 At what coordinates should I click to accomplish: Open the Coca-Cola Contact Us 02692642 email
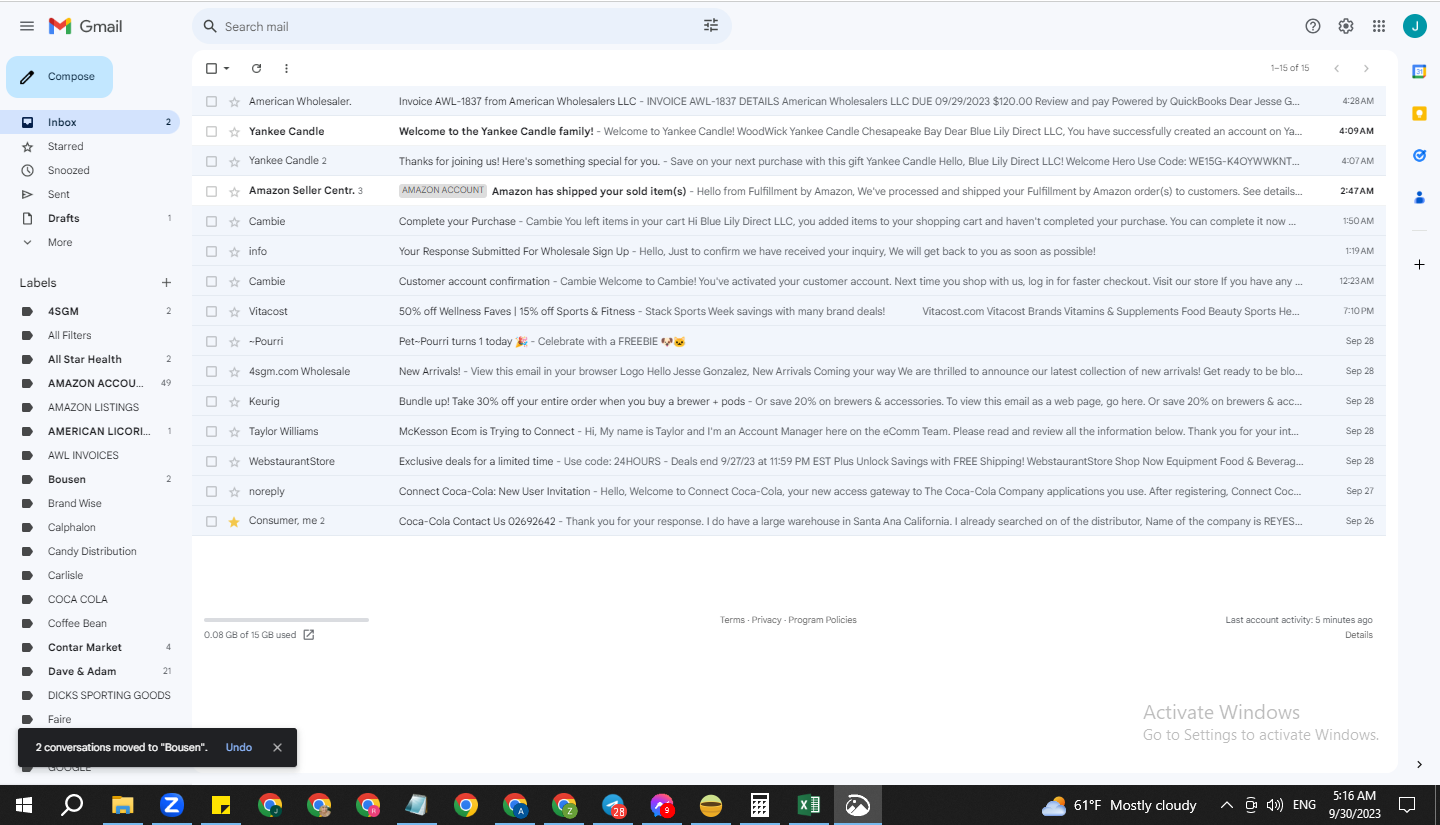click(x=789, y=521)
